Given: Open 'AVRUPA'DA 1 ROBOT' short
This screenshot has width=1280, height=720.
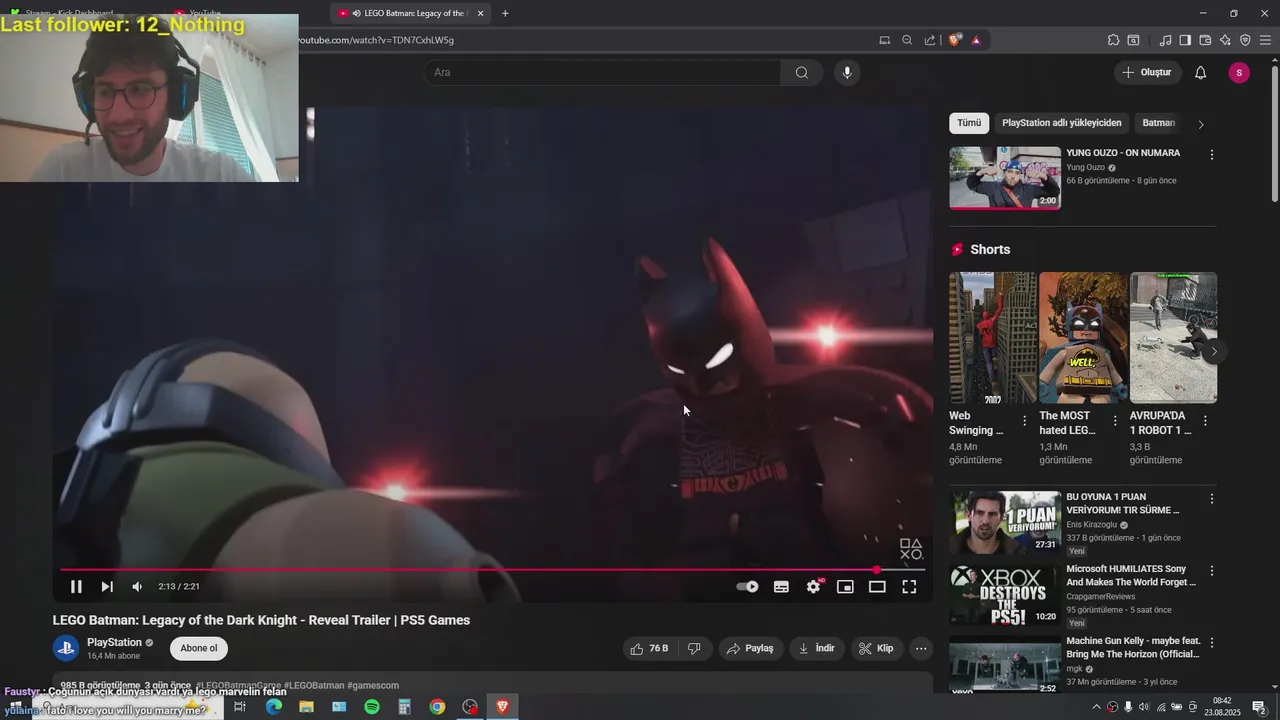Looking at the screenshot, I should pos(1173,337).
